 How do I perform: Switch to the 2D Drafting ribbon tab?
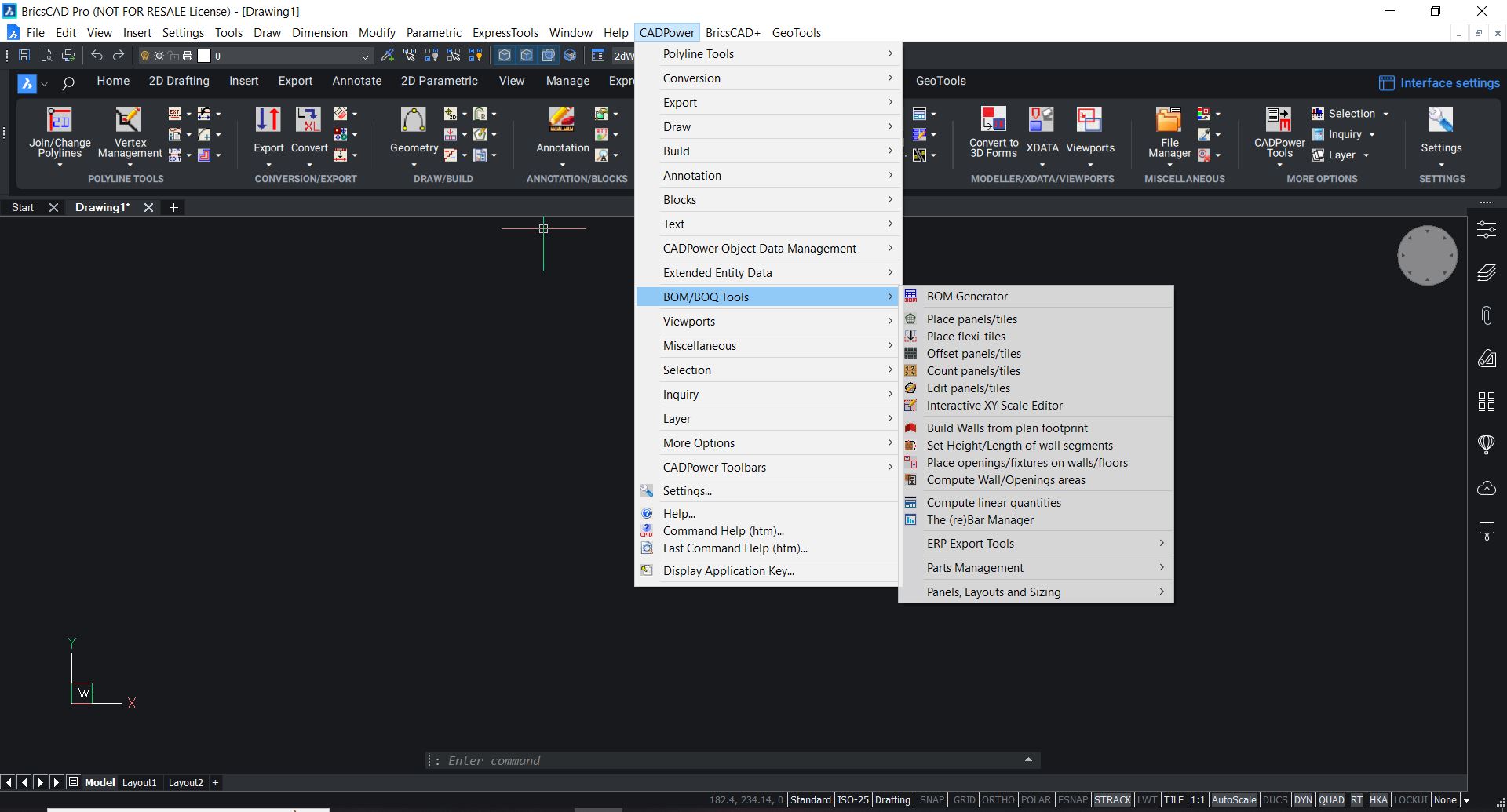179,81
